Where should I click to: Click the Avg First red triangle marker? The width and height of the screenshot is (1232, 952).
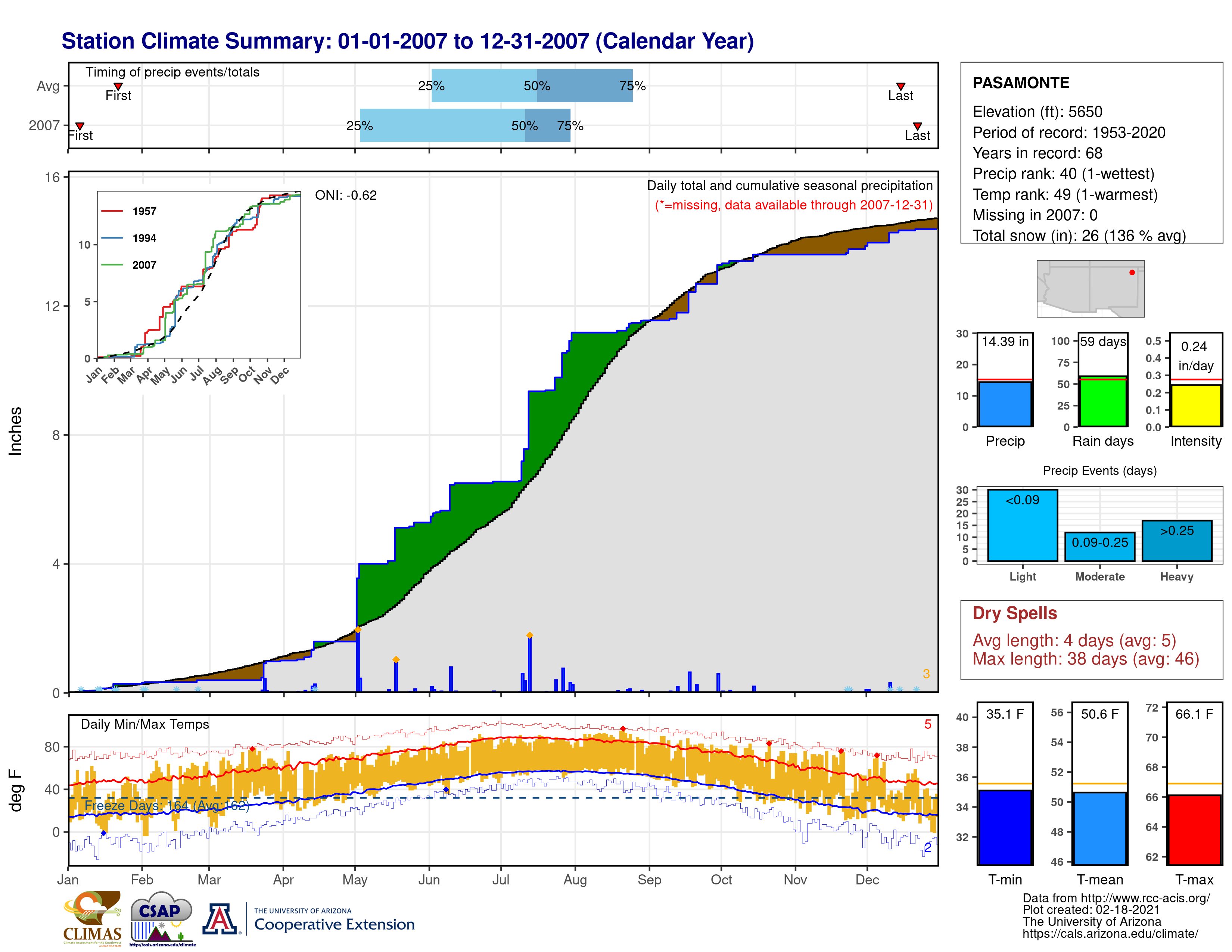point(118,86)
